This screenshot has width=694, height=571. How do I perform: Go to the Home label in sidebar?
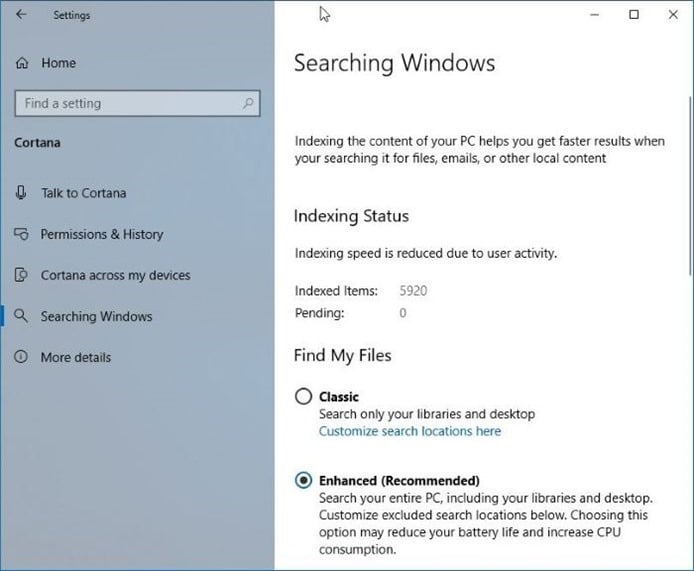(58, 63)
